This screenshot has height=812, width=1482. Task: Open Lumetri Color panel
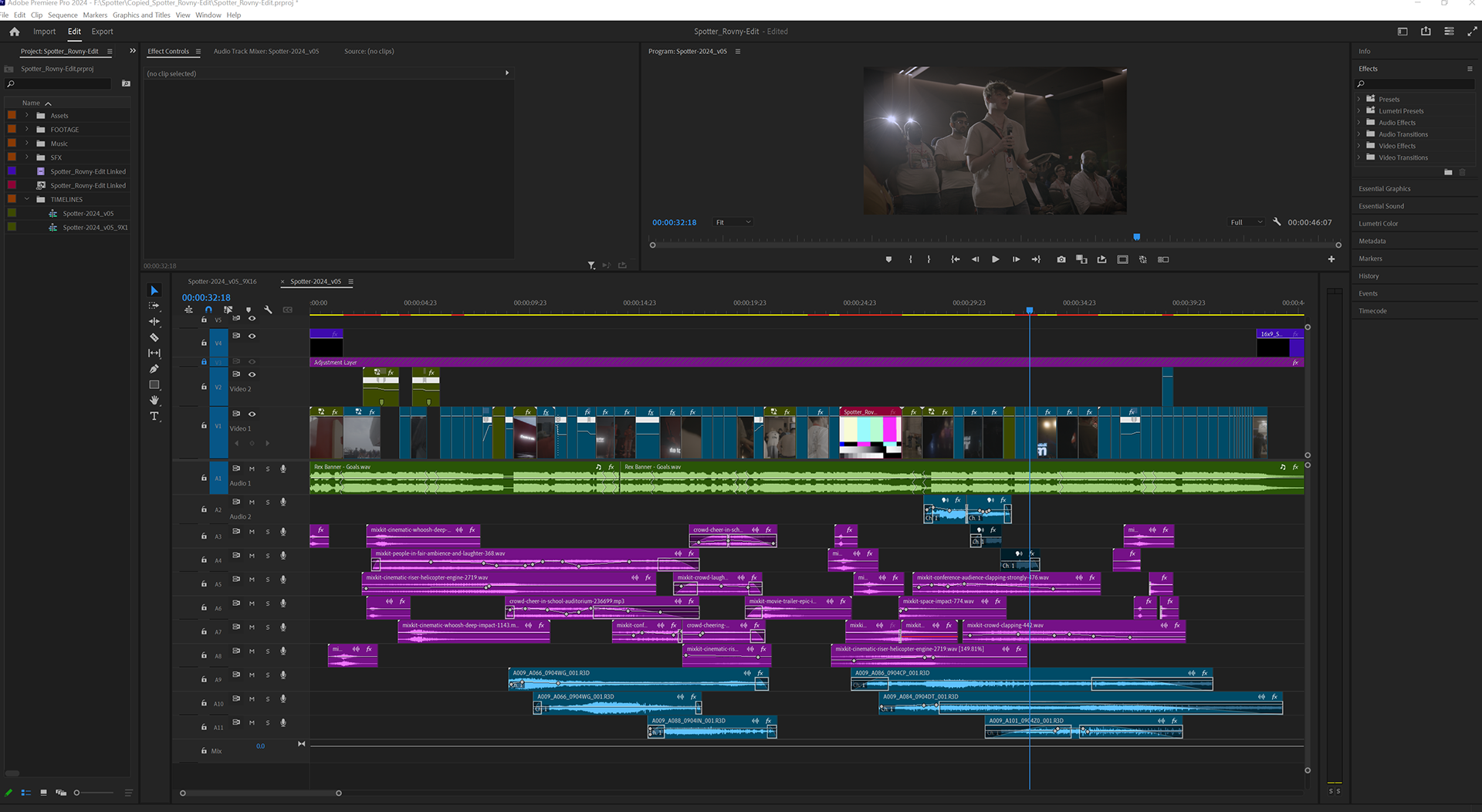point(1378,223)
